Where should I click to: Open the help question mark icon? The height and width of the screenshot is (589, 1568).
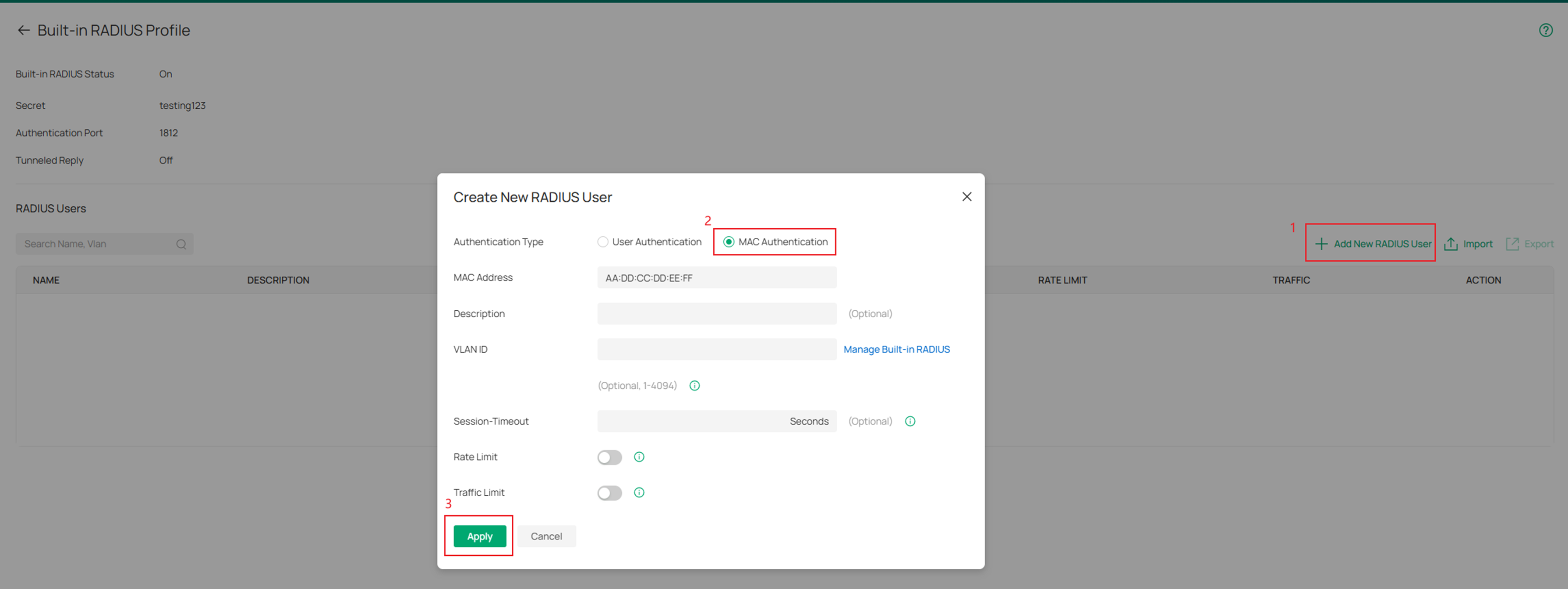[1546, 30]
